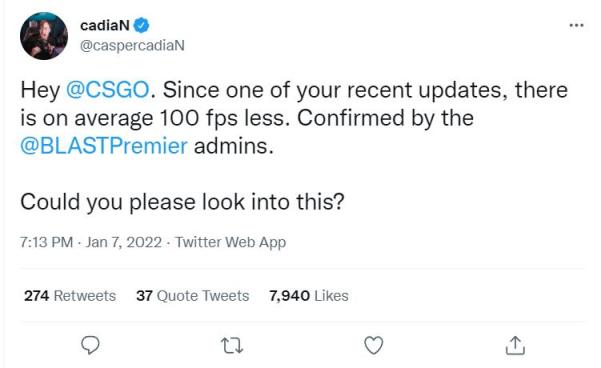The width and height of the screenshot is (601, 368).
Task: View the 7,940 Likes list
Action: coord(309,296)
